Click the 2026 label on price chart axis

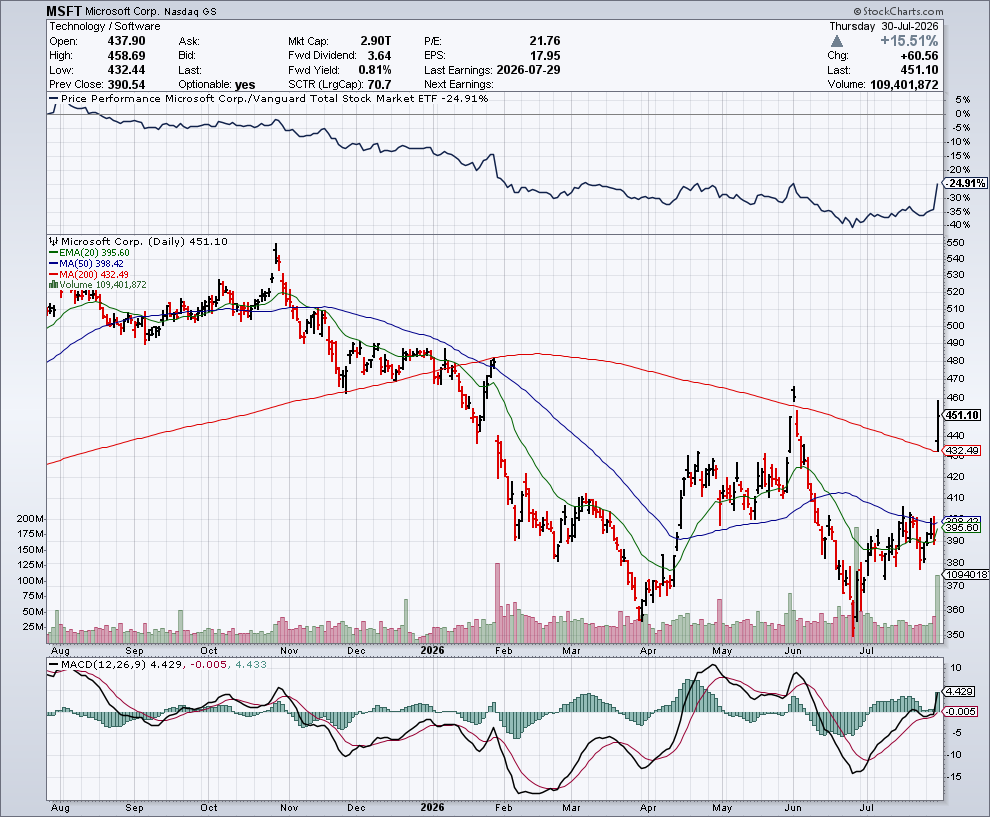432,650
